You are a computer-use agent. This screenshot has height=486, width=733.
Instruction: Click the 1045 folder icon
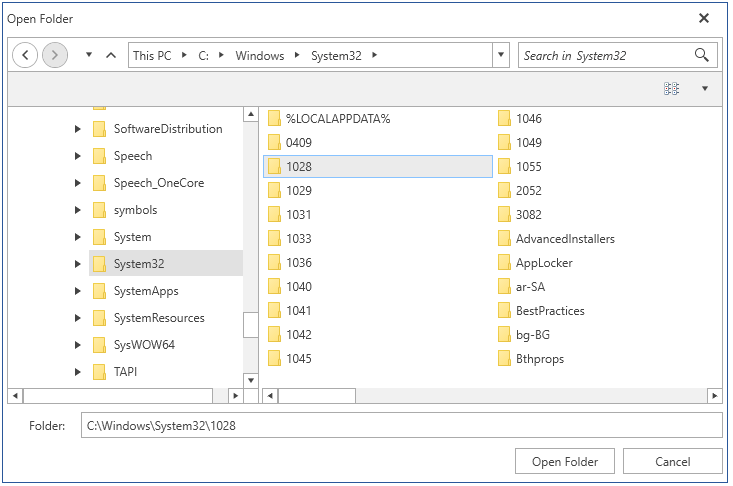[x=274, y=358]
